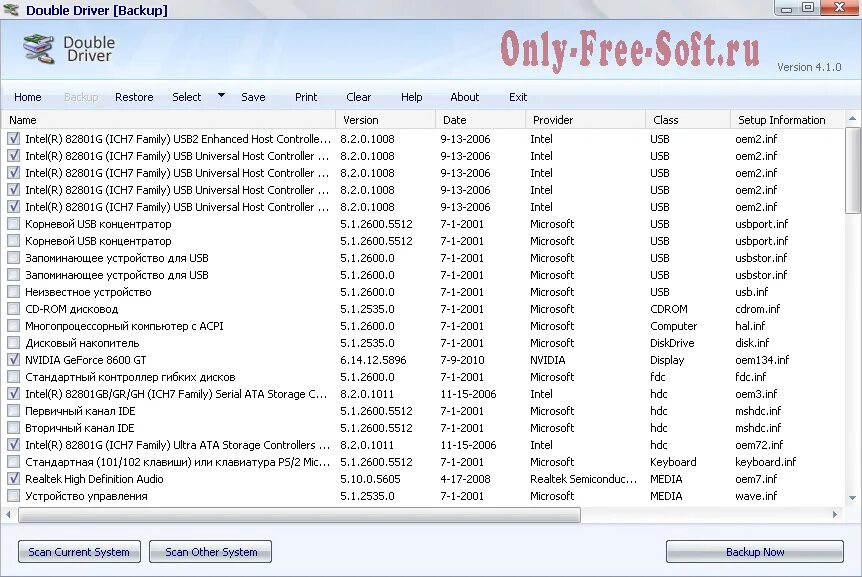
Task: Click the Backup Now button
Action: pyautogui.click(x=755, y=552)
